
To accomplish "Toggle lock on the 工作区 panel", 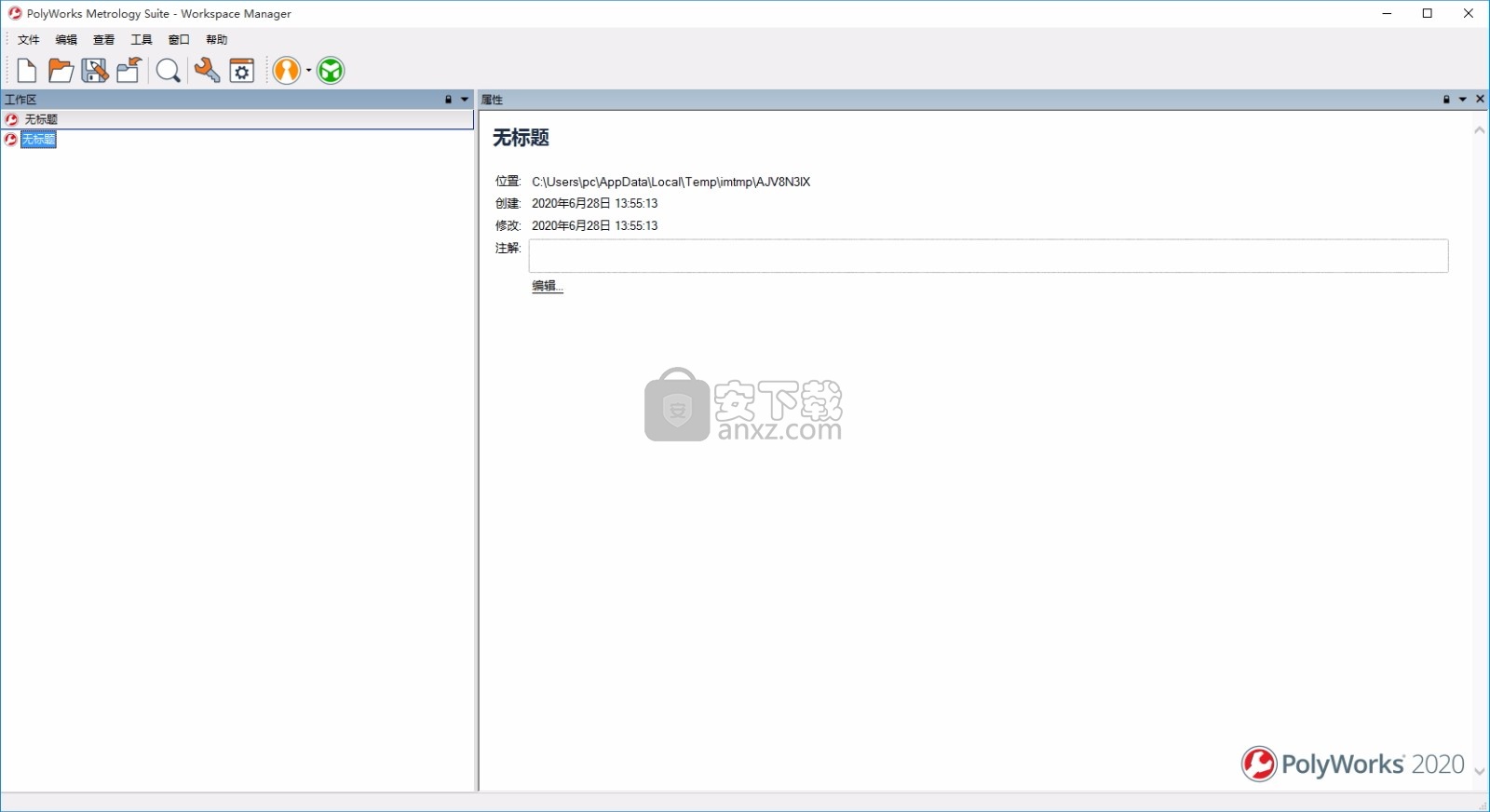I will pos(448,100).
